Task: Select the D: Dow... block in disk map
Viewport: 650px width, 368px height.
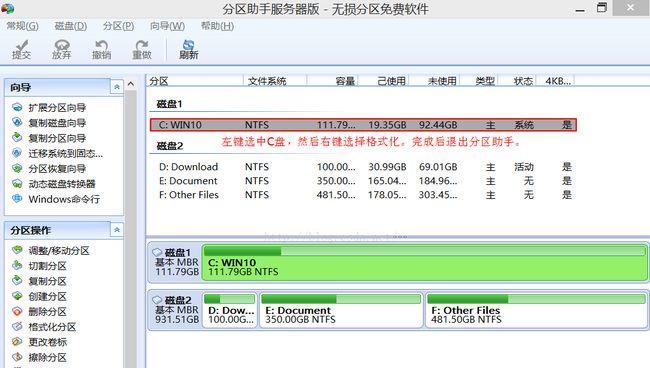Action: click(x=230, y=310)
